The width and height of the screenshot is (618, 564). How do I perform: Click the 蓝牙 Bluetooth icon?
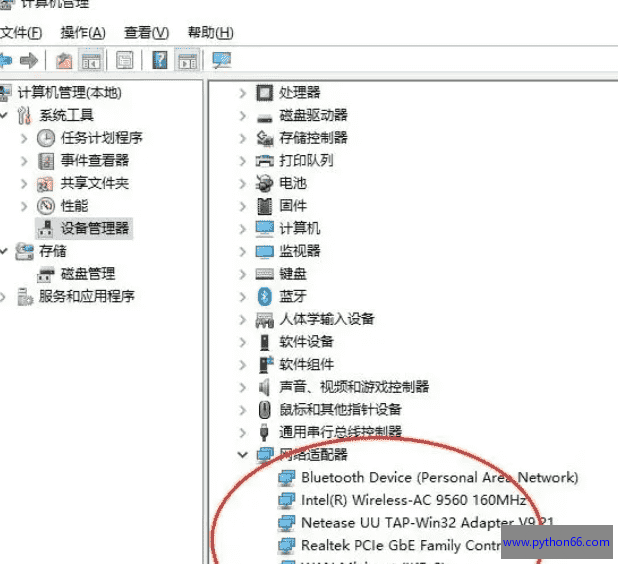264,296
